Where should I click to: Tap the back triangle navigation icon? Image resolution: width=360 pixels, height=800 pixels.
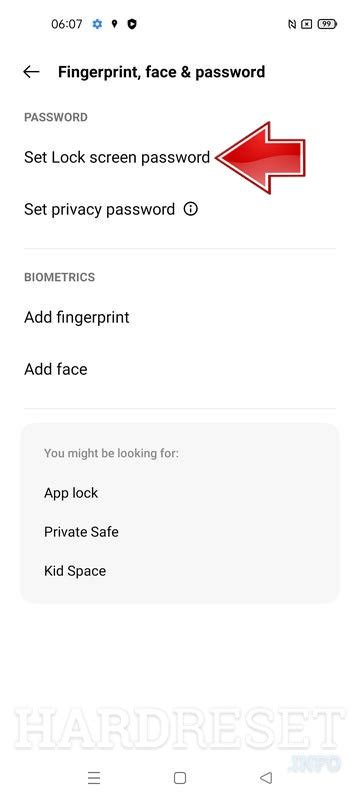pos(266,778)
